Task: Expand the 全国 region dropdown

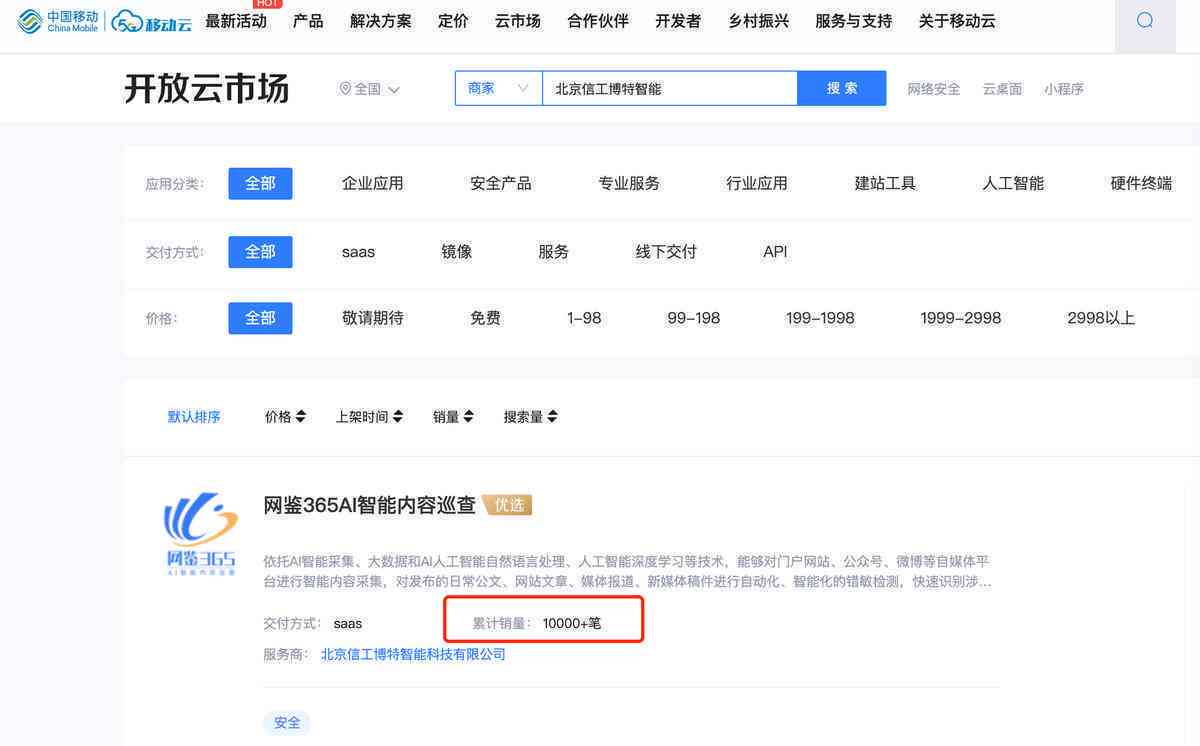Action: tap(370, 89)
